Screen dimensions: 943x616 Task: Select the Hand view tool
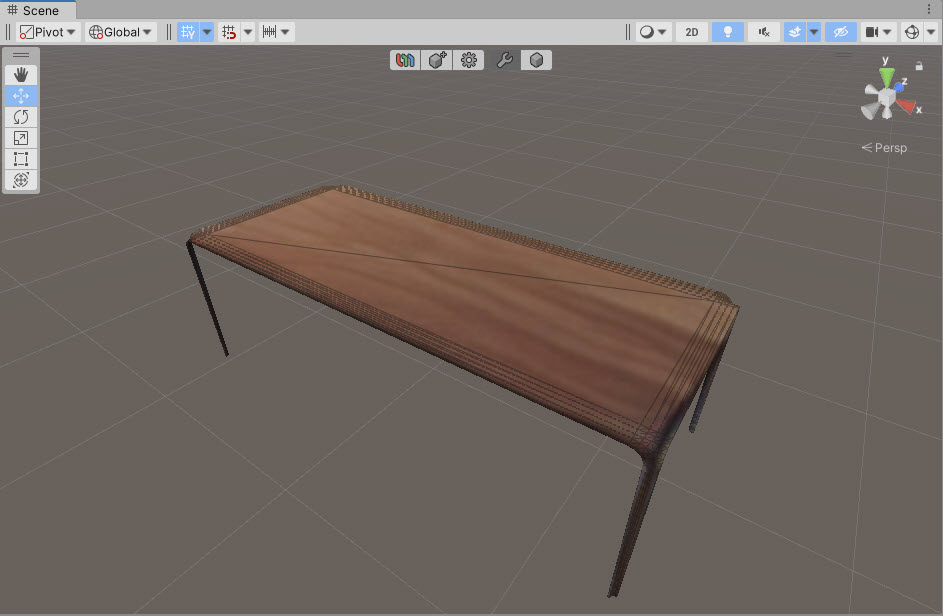point(21,75)
